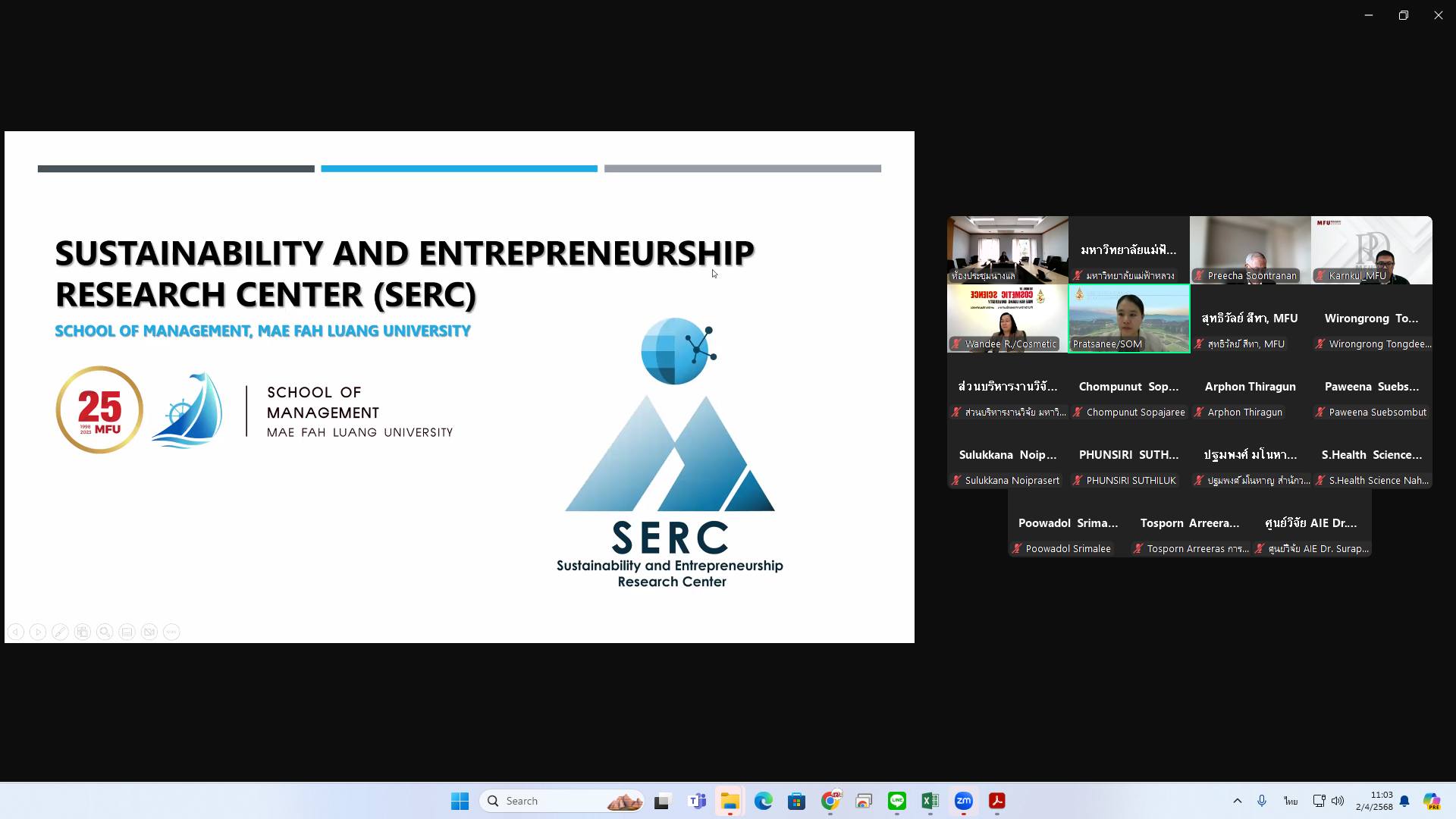Expand hidden system tray icons chevron
1456x819 pixels.
(1238, 801)
